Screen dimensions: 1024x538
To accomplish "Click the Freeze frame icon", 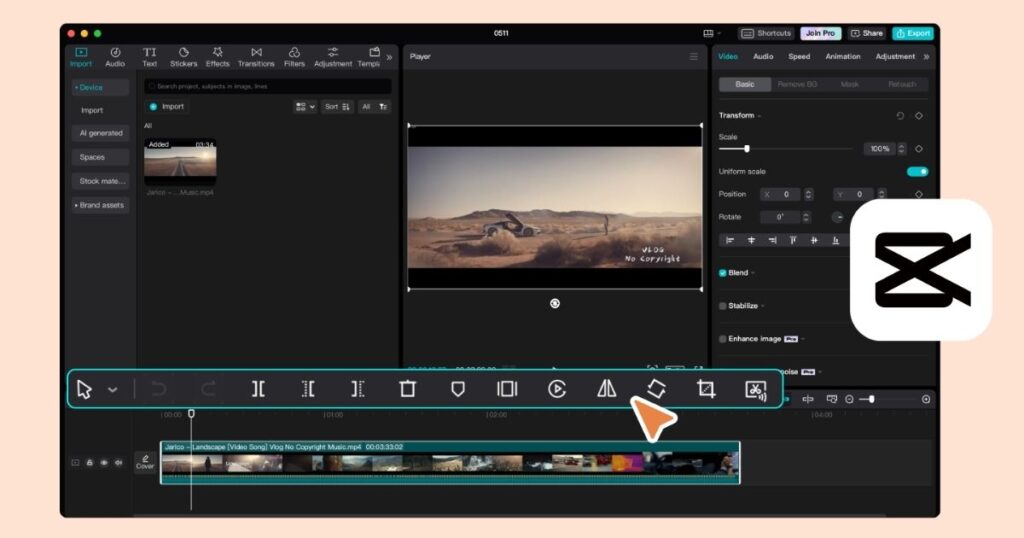I will (507, 389).
